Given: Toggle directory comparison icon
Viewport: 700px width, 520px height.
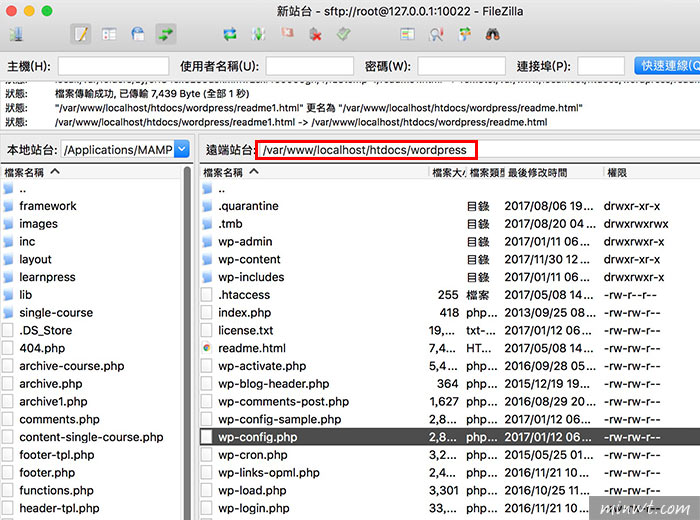Looking at the screenshot, I should coord(436,34).
